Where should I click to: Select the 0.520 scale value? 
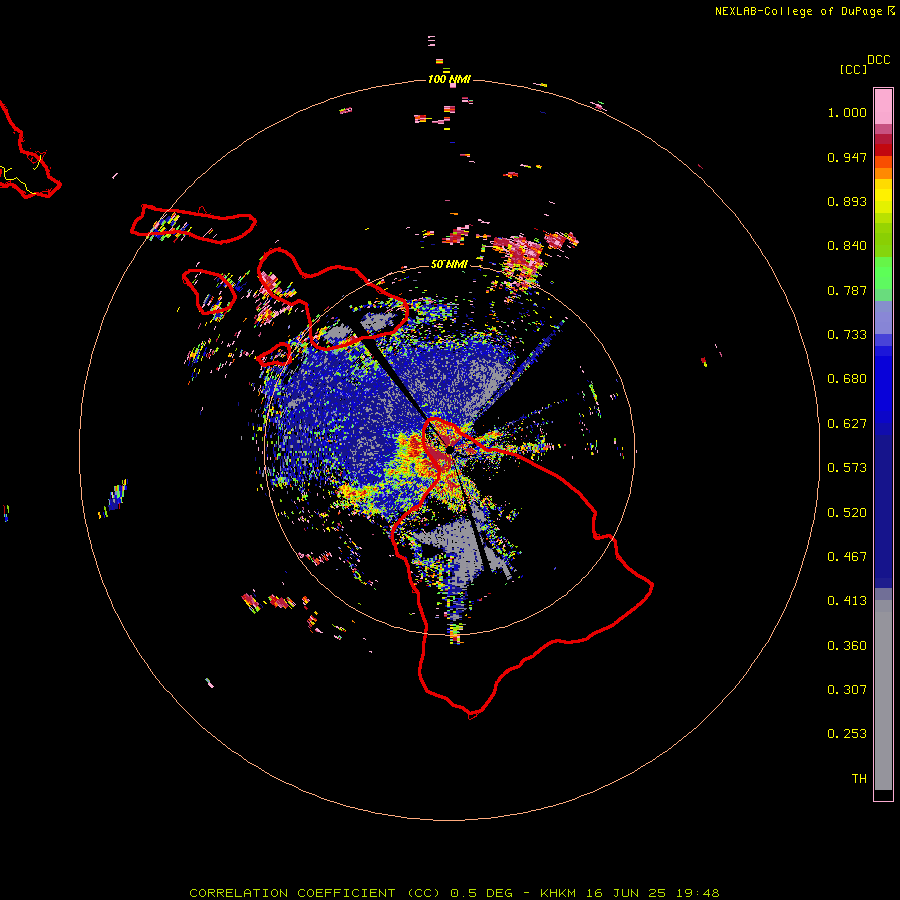tap(847, 513)
